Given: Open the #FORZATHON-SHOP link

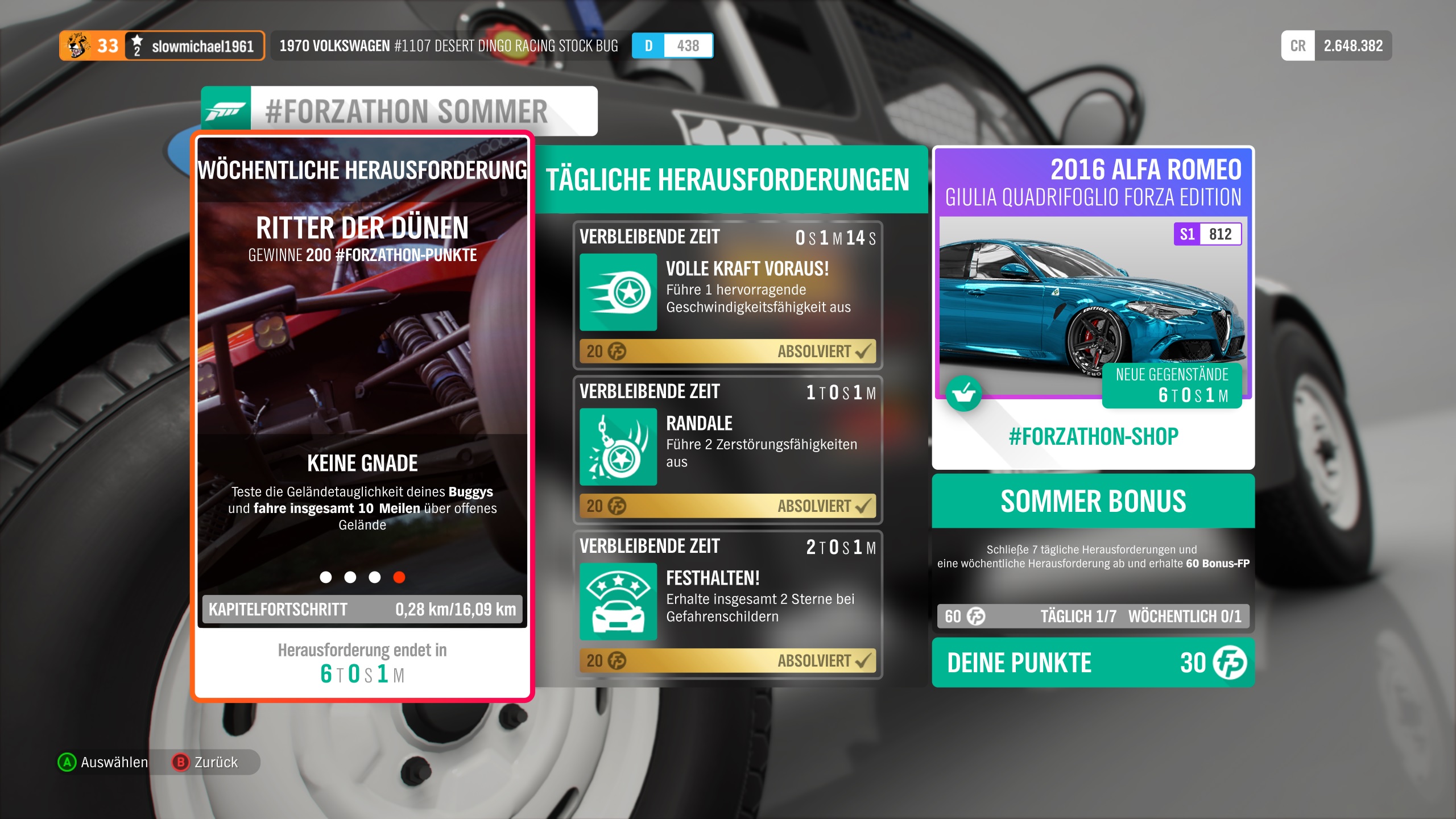Looking at the screenshot, I should pos(1093,437).
